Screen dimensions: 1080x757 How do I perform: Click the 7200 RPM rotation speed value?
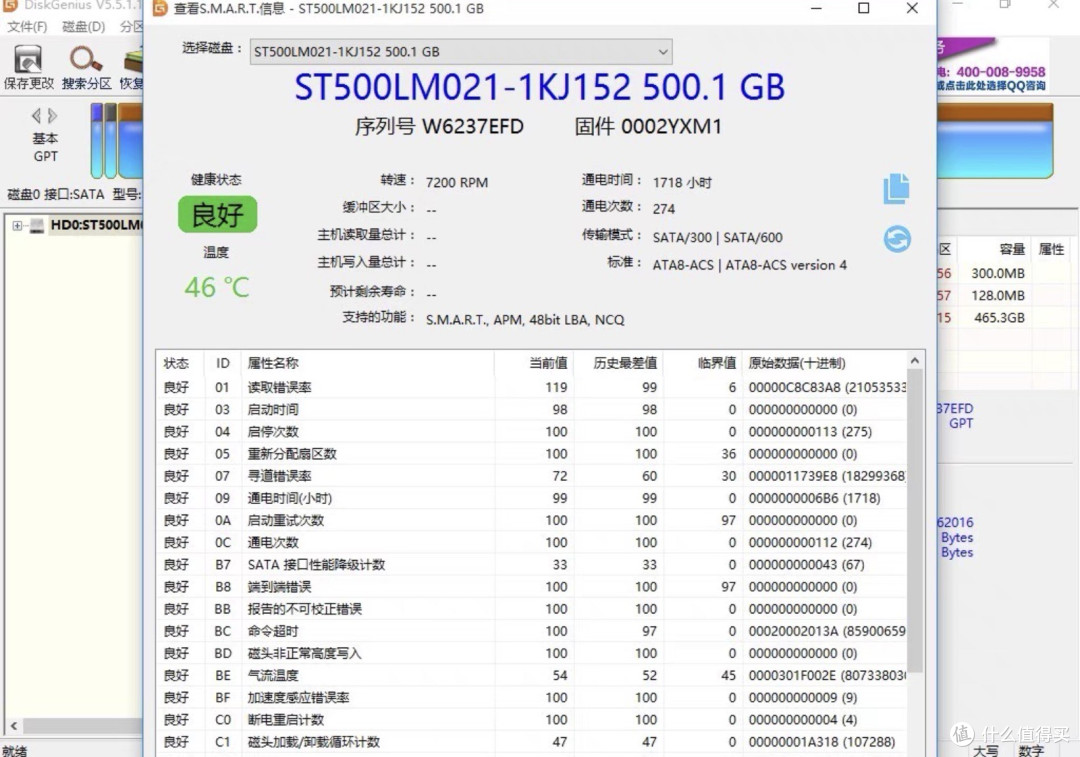coord(457,183)
